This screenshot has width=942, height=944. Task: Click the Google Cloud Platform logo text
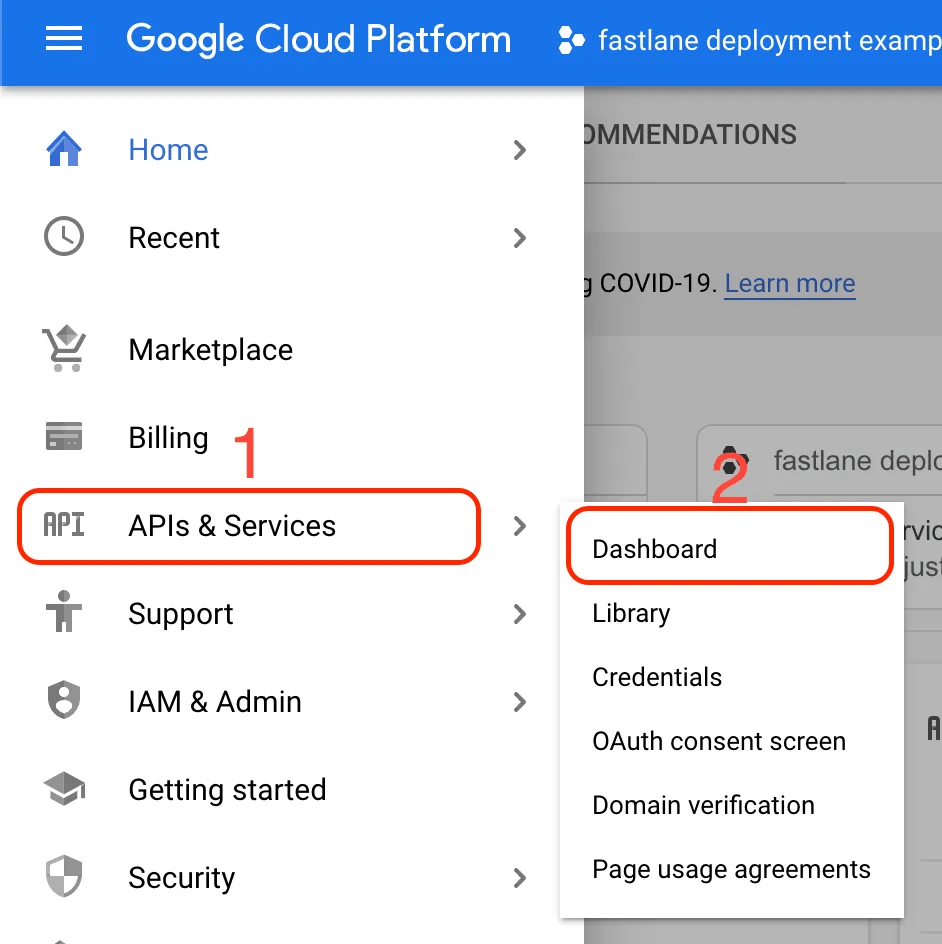(318, 40)
